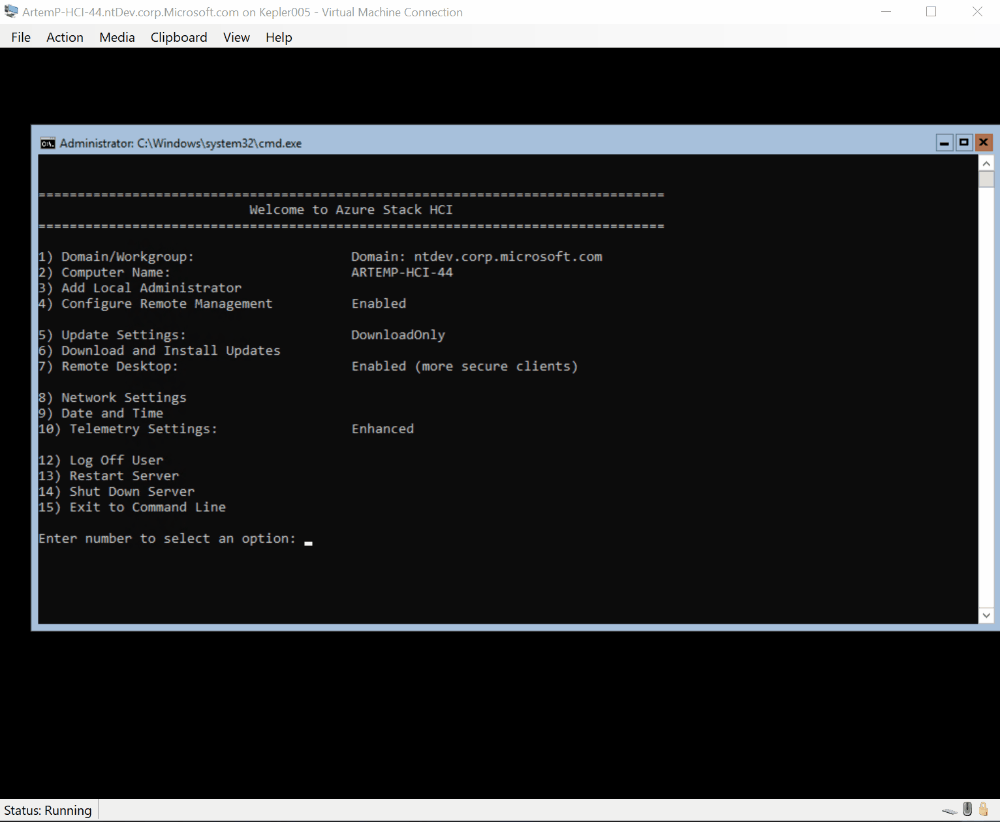Open the Help menu
The image size is (1000, 822).
click(279, 38)
